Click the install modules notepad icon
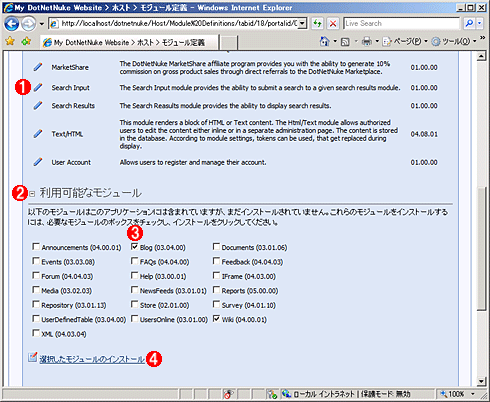This screenshot has width=490, height=402. (32, 357)
